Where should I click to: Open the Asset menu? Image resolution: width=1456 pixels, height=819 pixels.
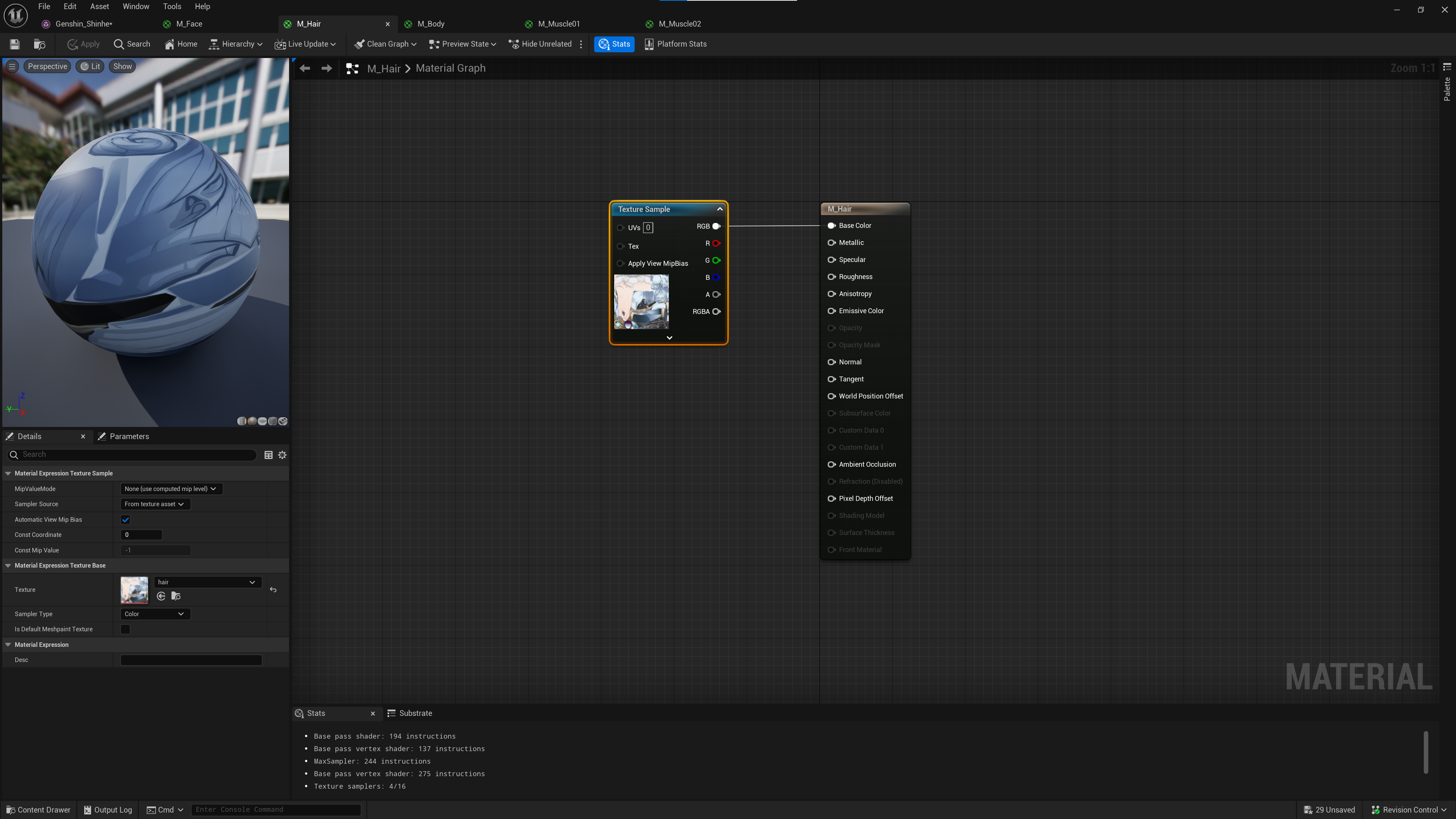coord(99,6)
